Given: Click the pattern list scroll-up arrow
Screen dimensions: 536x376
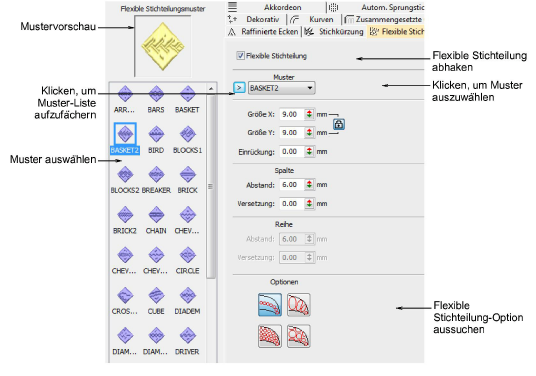Looking at the screenshot, I should 211,89.
